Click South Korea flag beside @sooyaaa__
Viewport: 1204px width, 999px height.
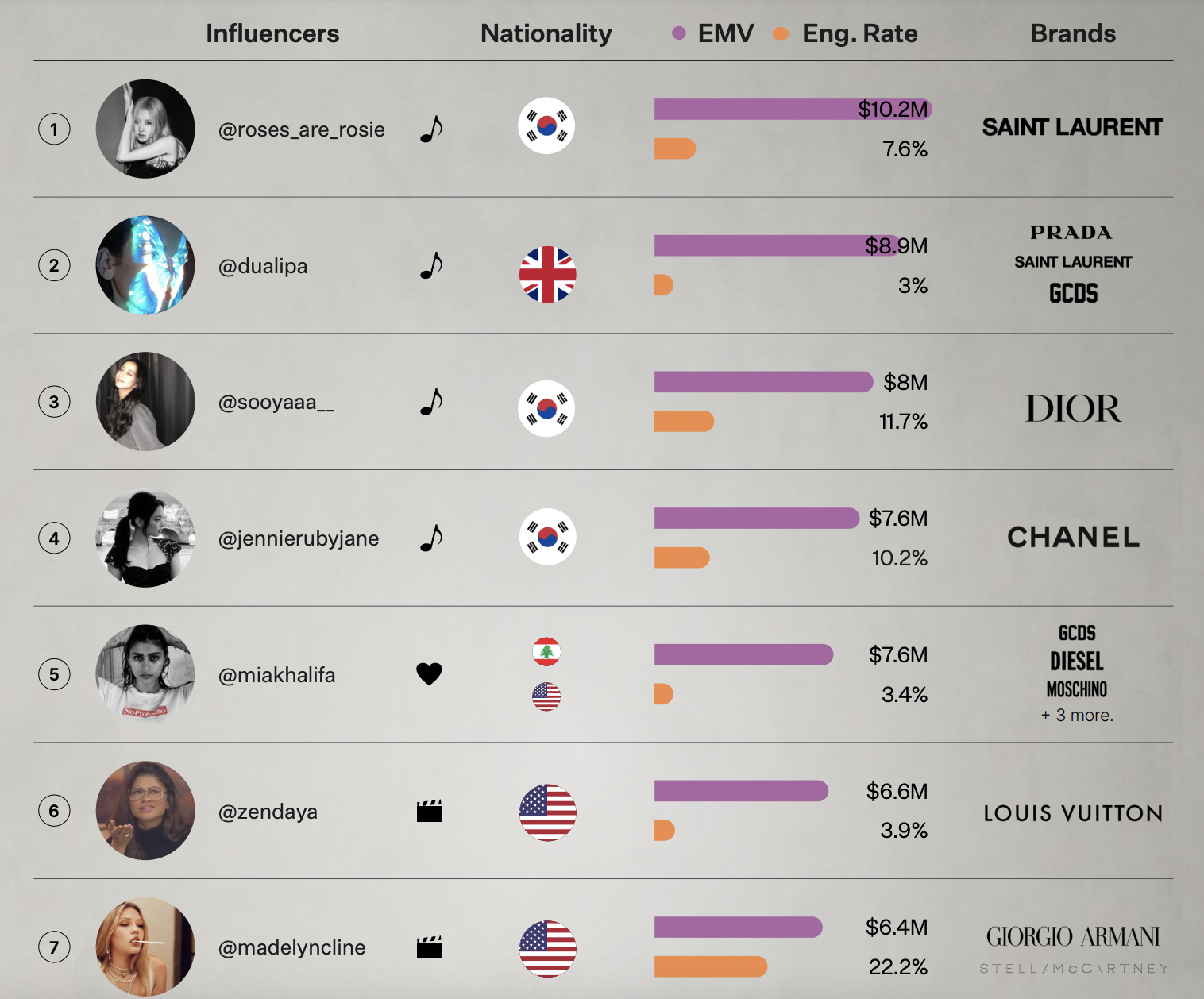[546, 408]
